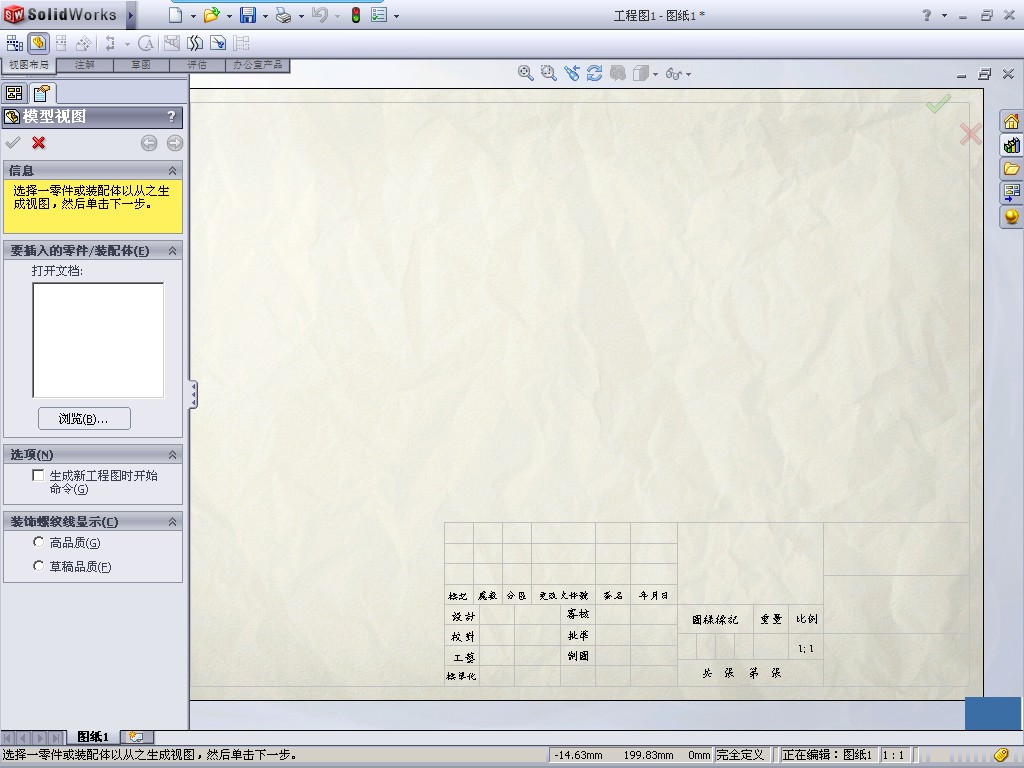
Task: Open the Options dropdown arrow
Action: (x=396, y=16)
